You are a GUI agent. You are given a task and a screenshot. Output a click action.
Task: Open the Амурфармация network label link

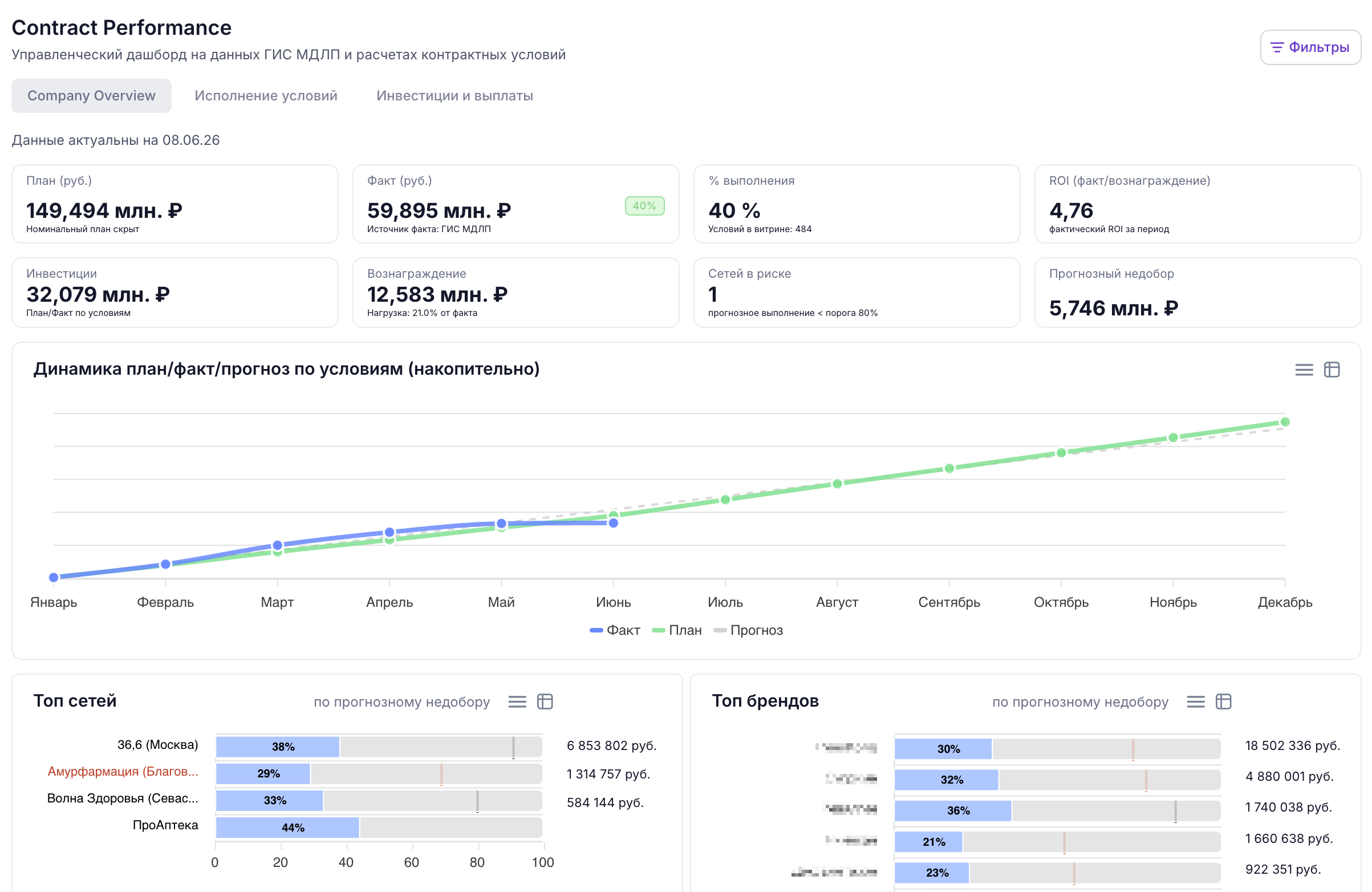(x=123, y=772)
